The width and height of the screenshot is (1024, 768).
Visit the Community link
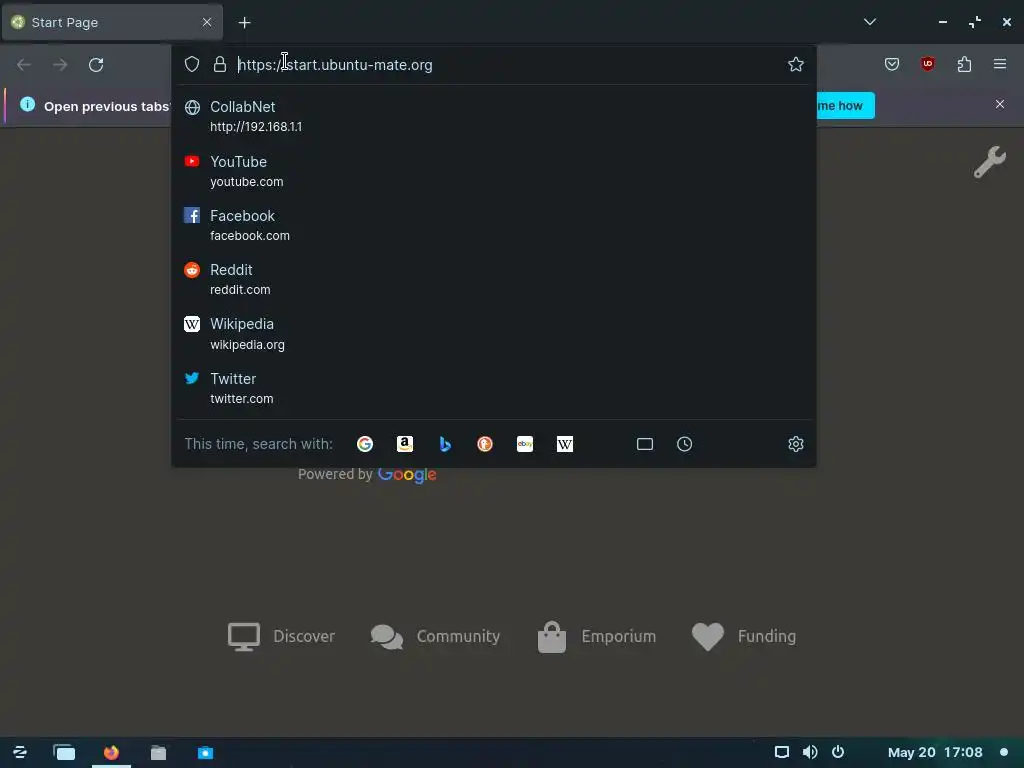pos(435,636)
